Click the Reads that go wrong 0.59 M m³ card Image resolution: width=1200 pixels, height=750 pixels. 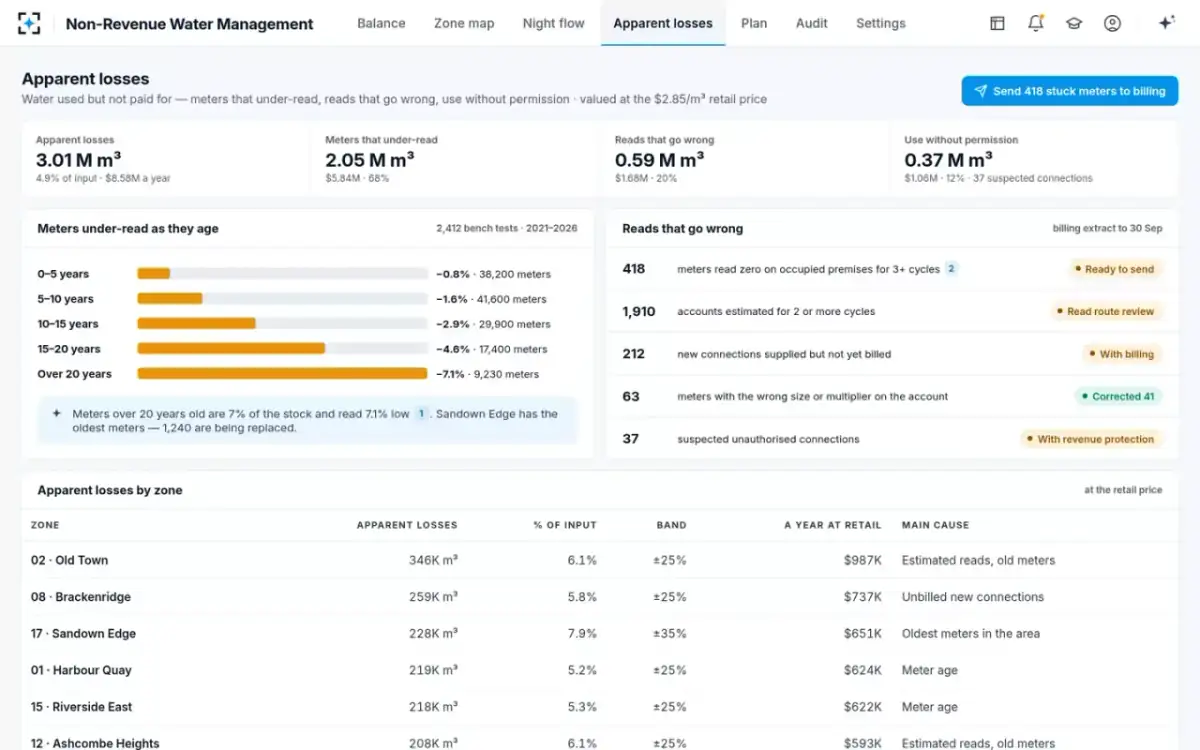(x=744, y=159)
